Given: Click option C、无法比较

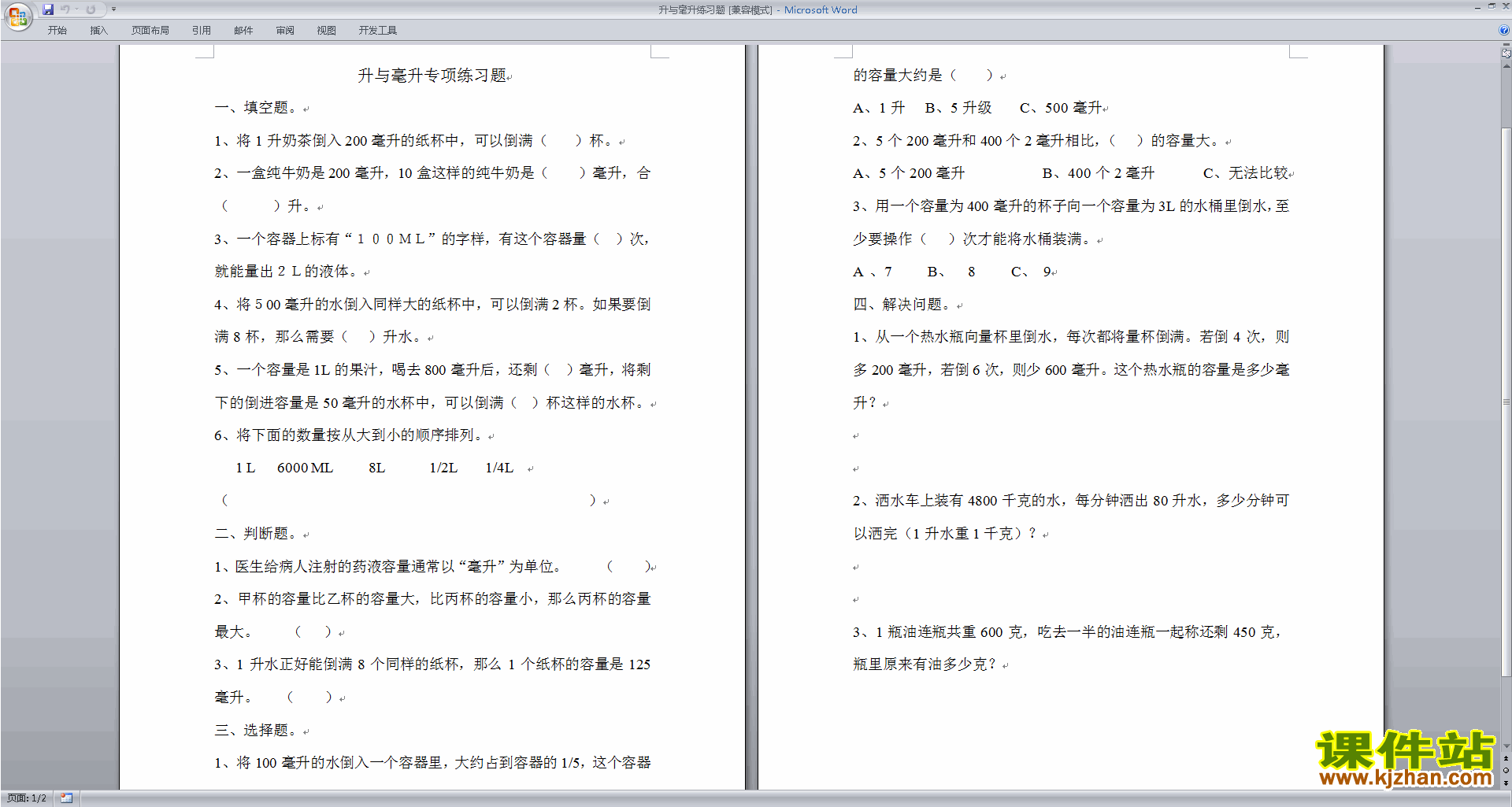Looking at the screenshot, I should (1246, 173).
